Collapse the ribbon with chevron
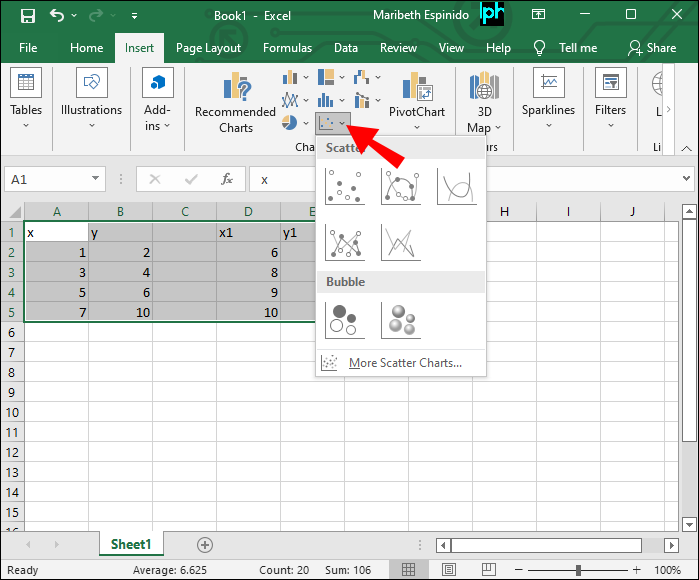This screenshot has width=699, height=580. click(x=687, y=148)
